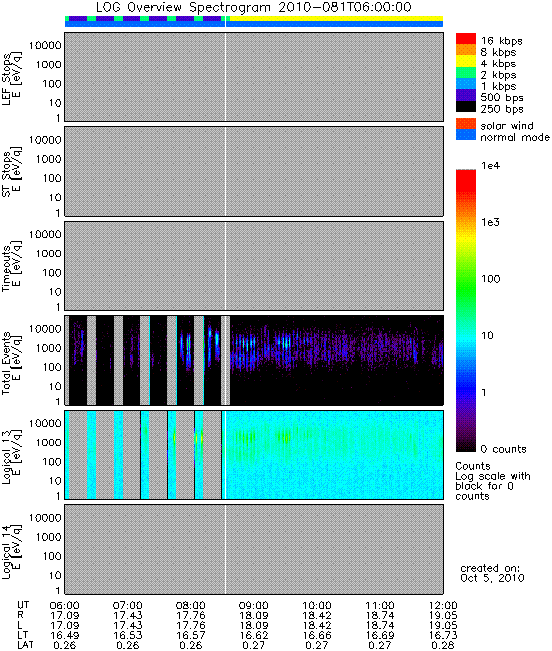The image size is (552, 651).
Task: Click the solar wind mode swatch
Action: point(466,124)
